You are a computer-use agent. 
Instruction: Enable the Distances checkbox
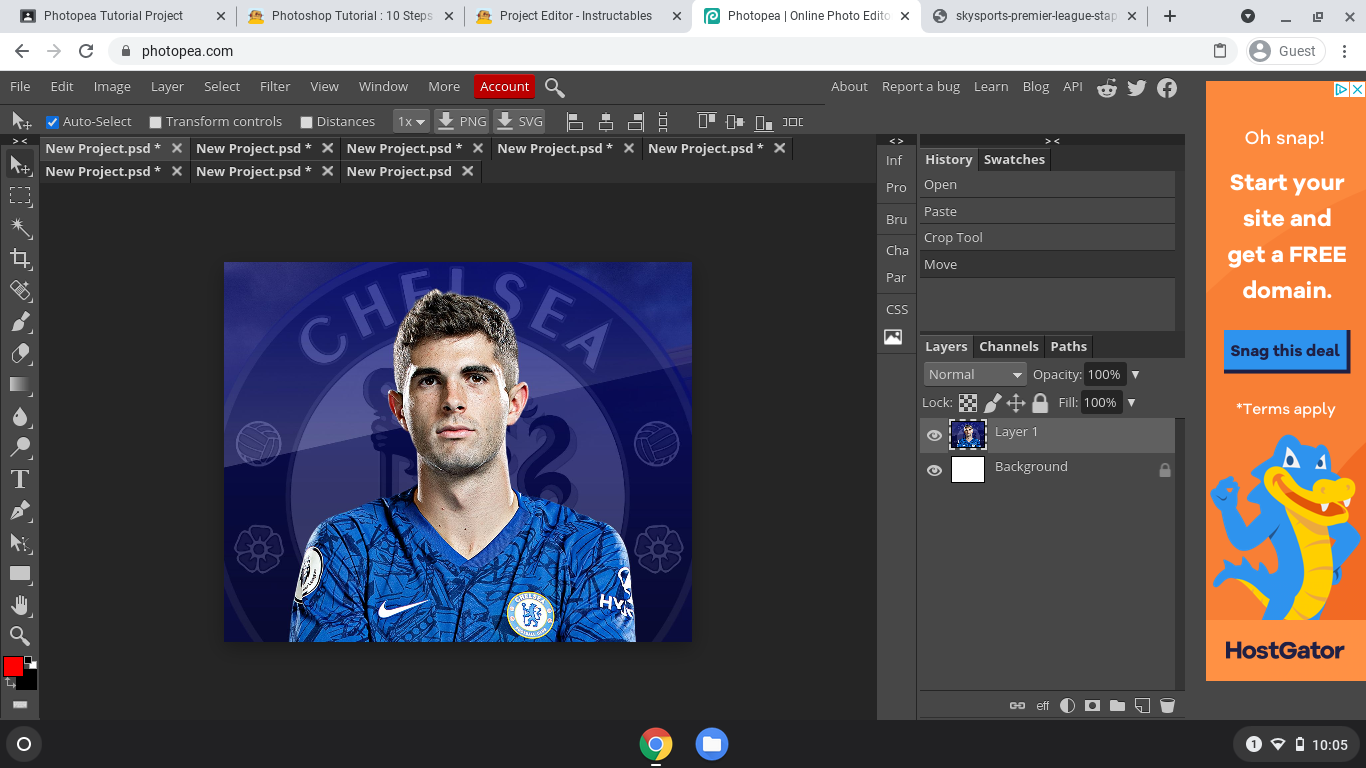click(307, 122)
